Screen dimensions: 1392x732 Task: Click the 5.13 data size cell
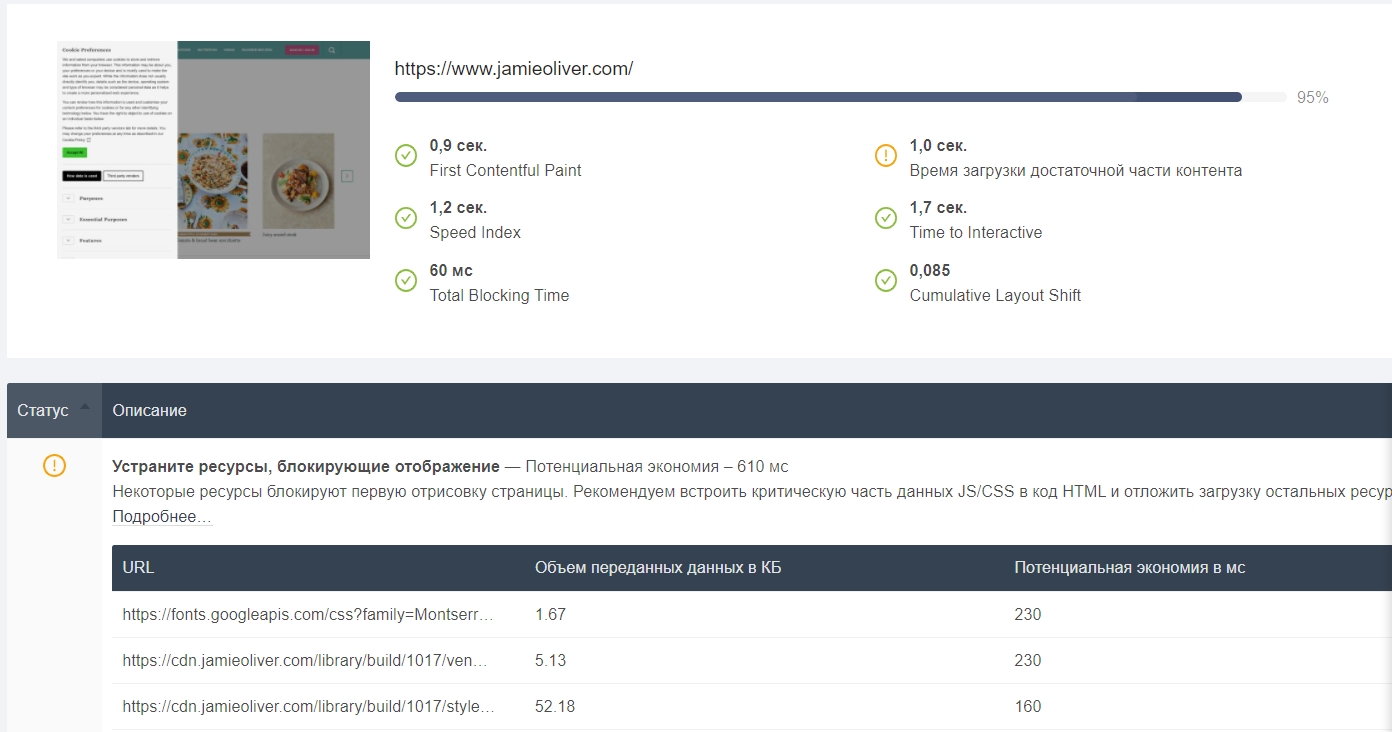[x=550, y=660]
